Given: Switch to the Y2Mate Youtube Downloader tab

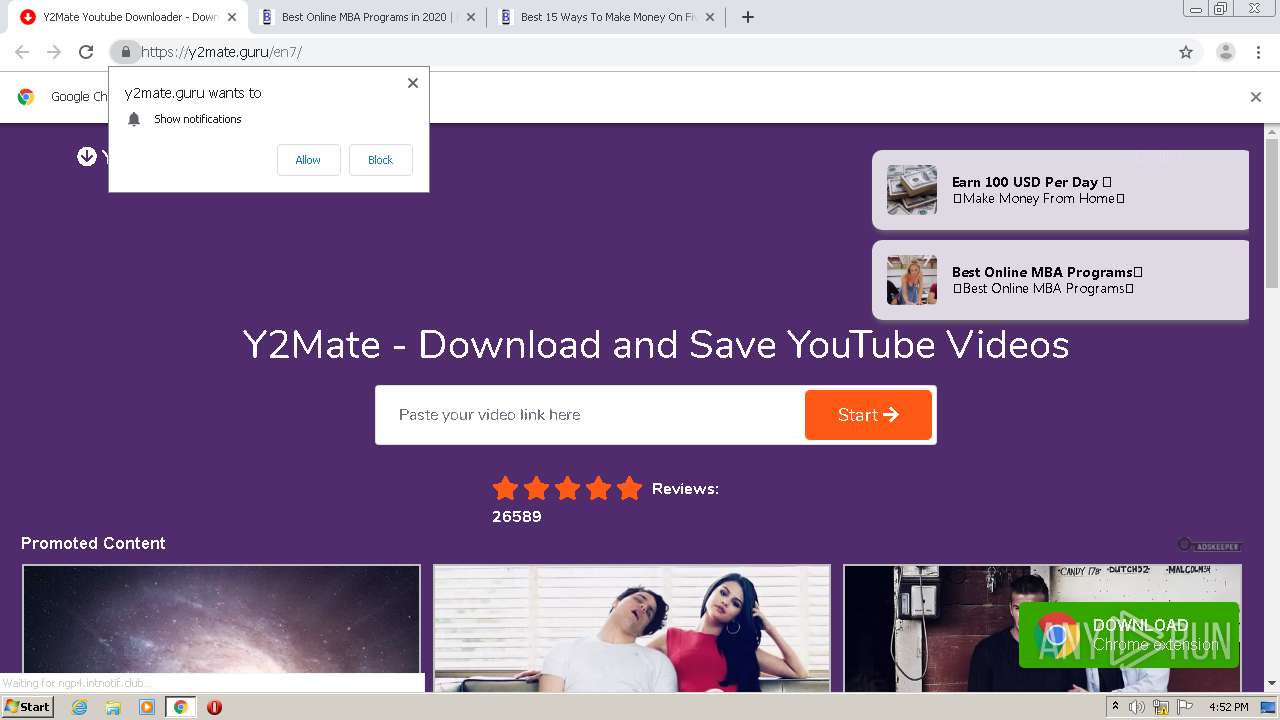Looking at the screenshot, I should click(x=128, y=17).
